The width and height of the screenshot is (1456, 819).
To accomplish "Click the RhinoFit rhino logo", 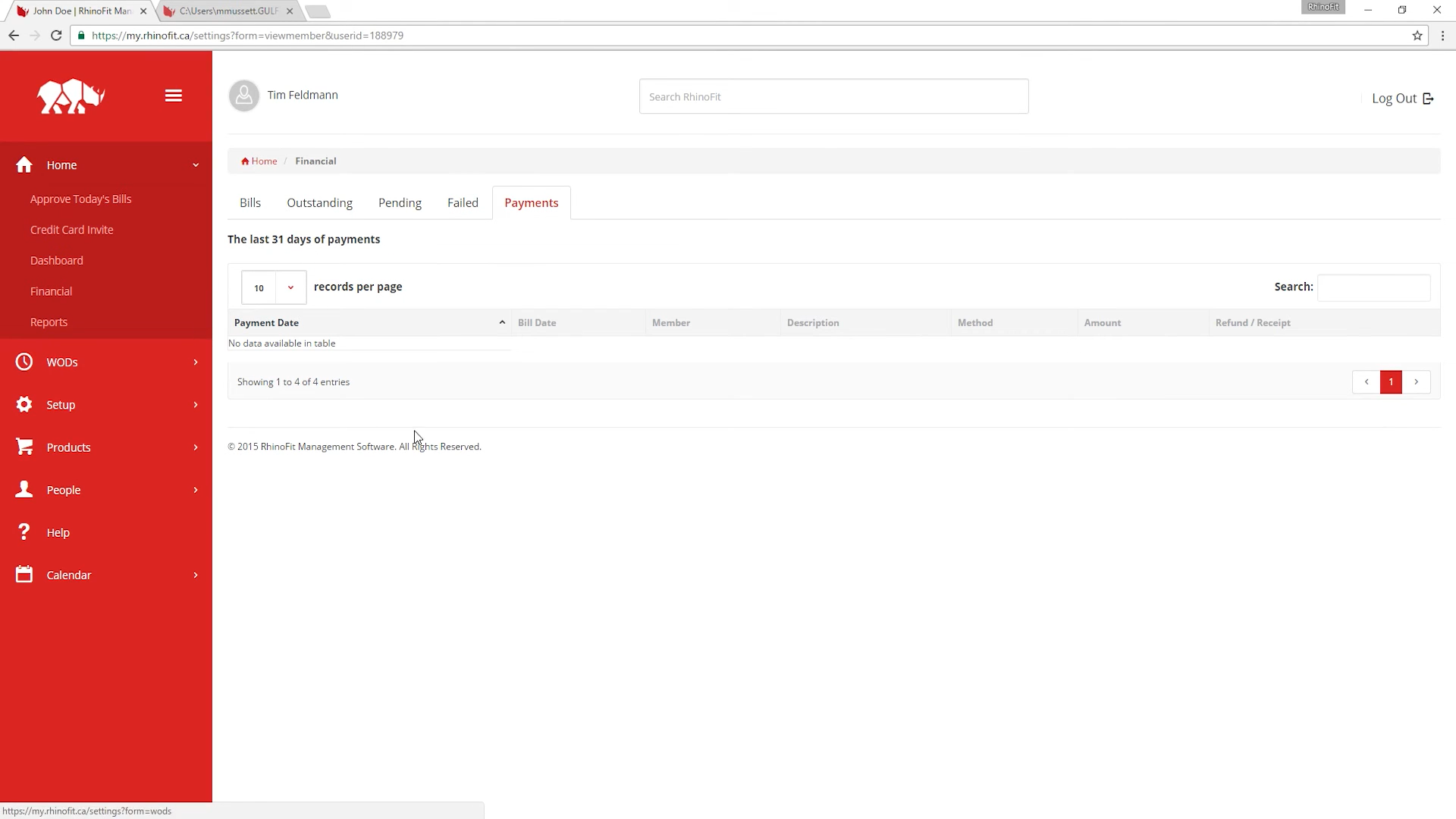I will pos(71,96).
